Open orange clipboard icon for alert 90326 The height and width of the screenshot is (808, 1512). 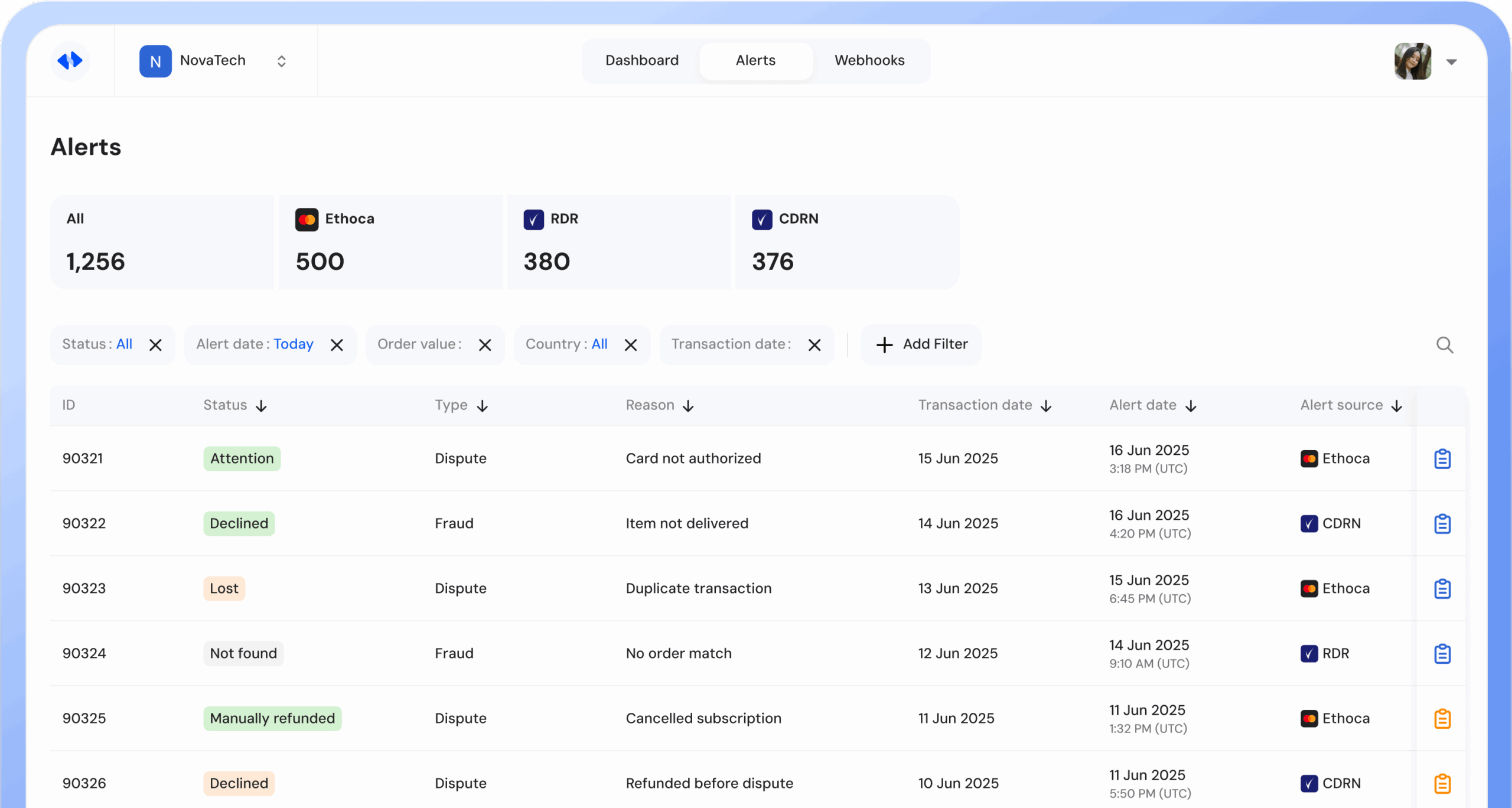(x=1443, y=784)
